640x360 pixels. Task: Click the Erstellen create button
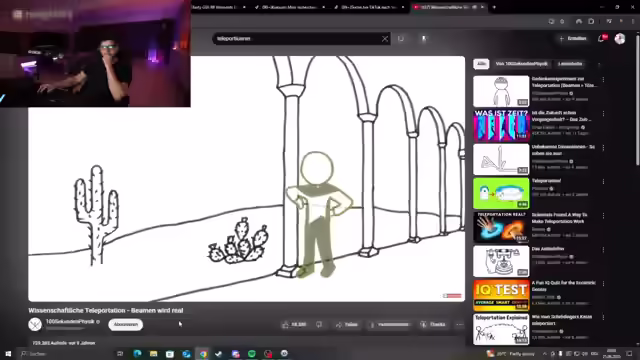coord(573,38)
